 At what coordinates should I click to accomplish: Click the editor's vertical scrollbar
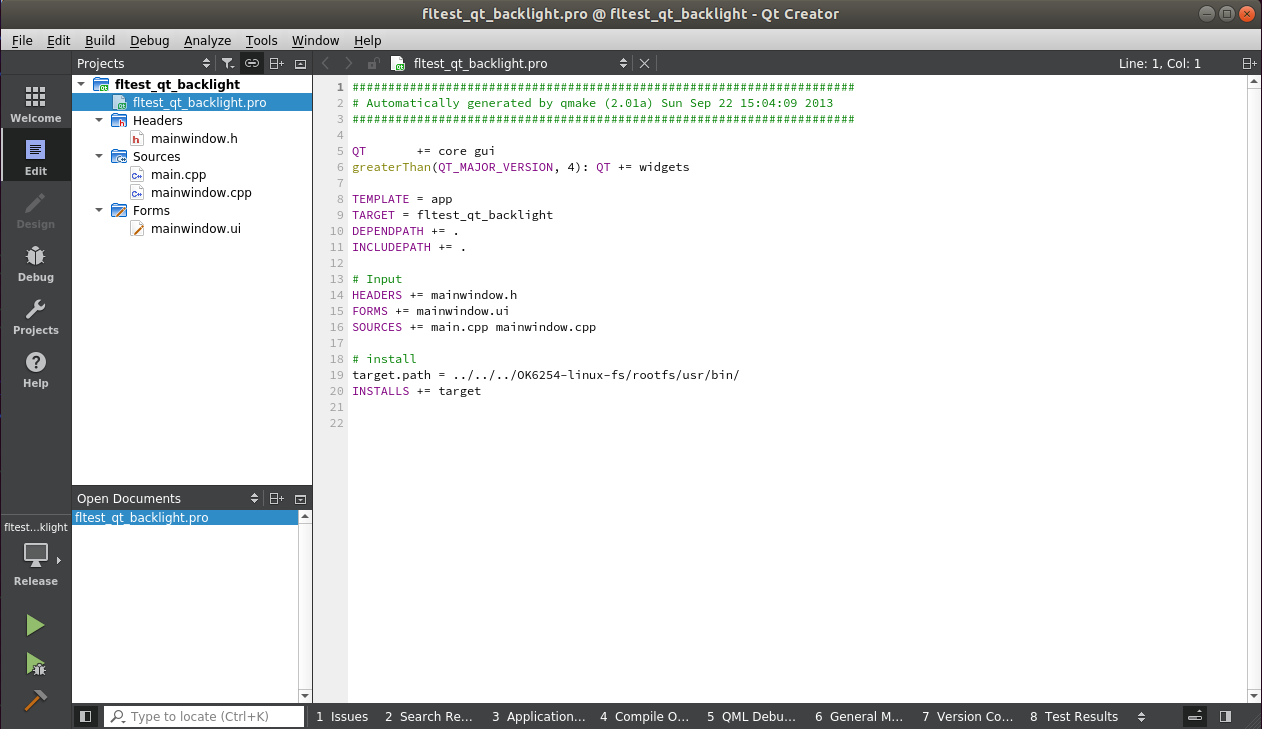pyautogui.click(x=1254, y=390)
